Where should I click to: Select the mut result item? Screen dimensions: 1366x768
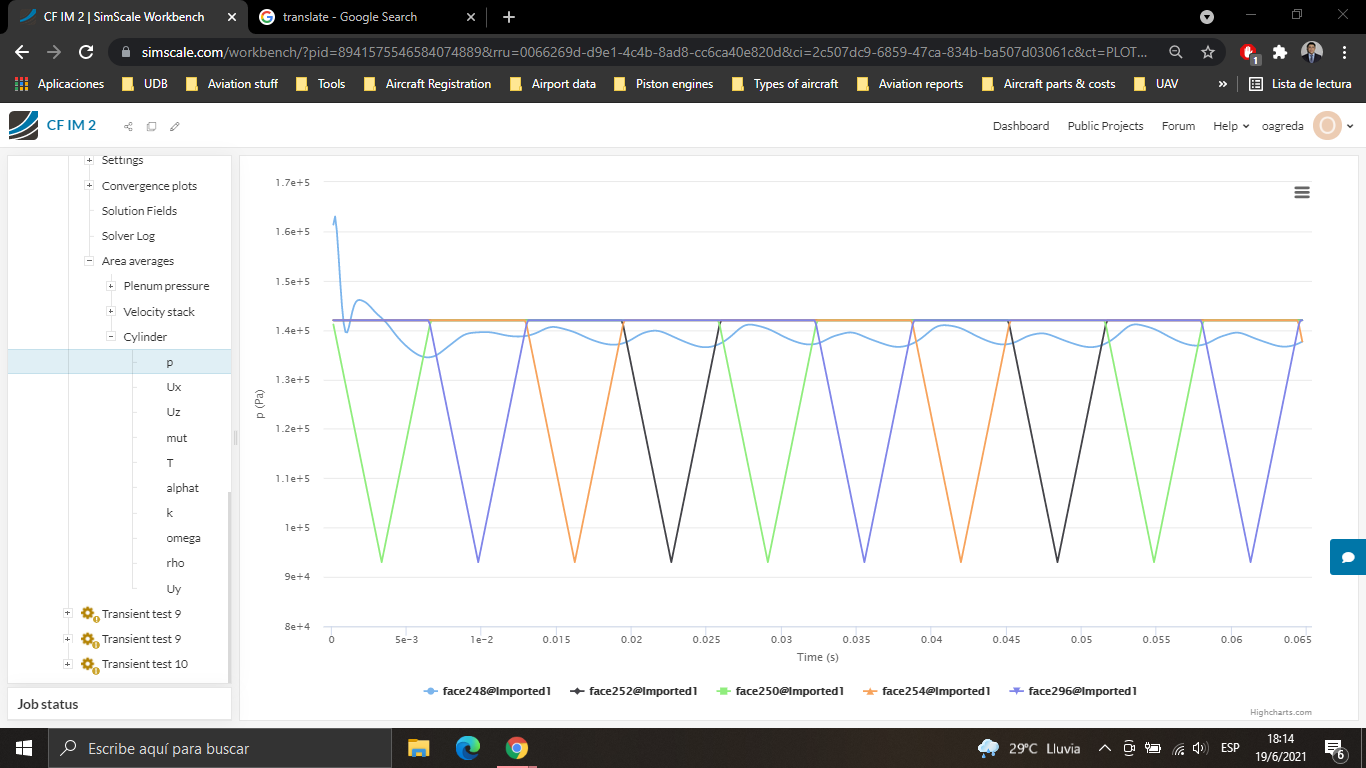(x=176, y=438)
